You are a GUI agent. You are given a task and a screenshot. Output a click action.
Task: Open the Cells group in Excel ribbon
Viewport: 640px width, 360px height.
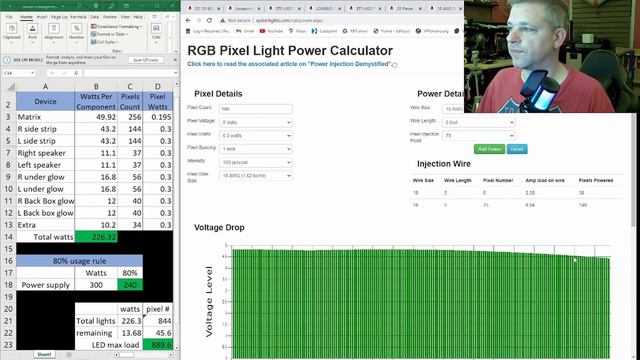[156, 33]
